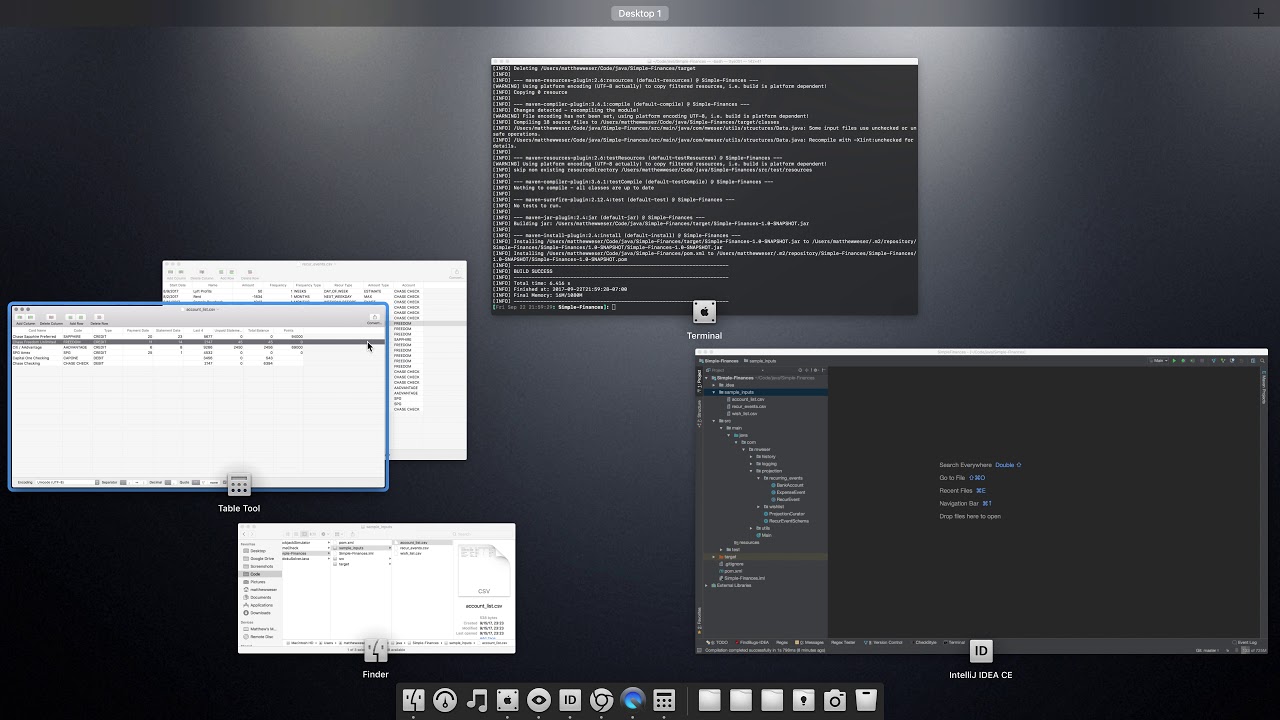Open the Trash in the dock
The image size is (1280, 720).
pos(866,701)
